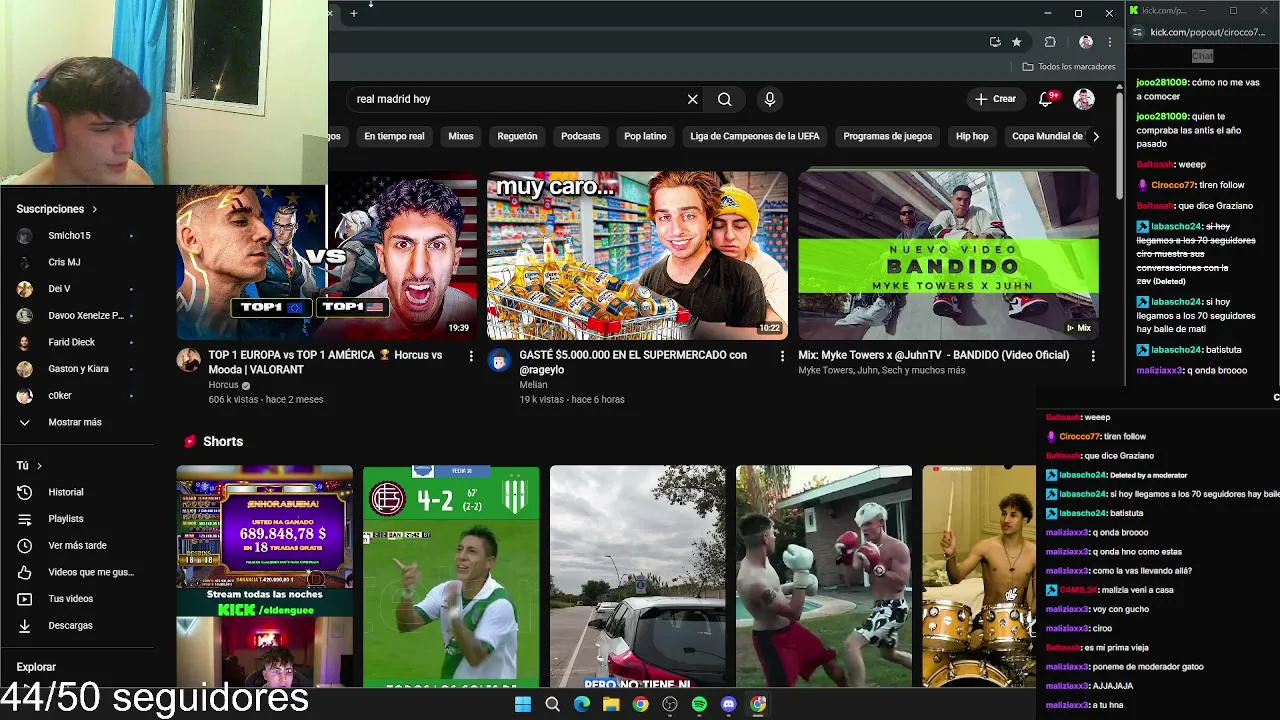Expand the Suscripciones section chevron

(x=95, y=209)
